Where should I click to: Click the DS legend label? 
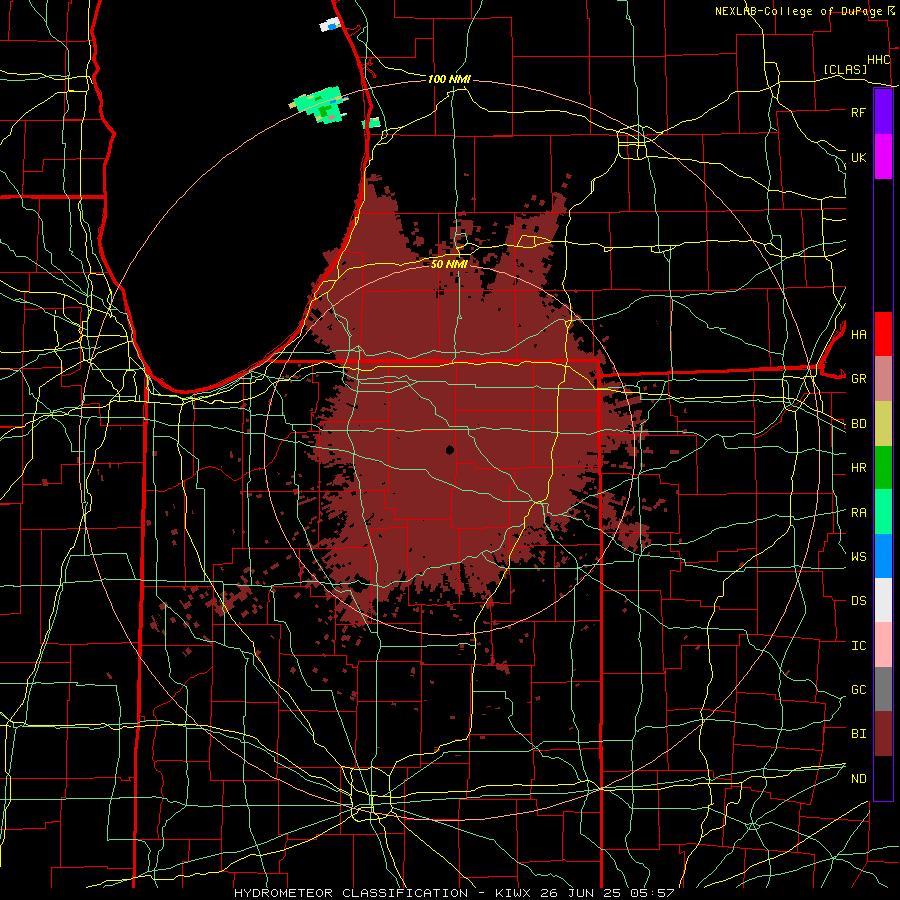(x=858, y=601)
